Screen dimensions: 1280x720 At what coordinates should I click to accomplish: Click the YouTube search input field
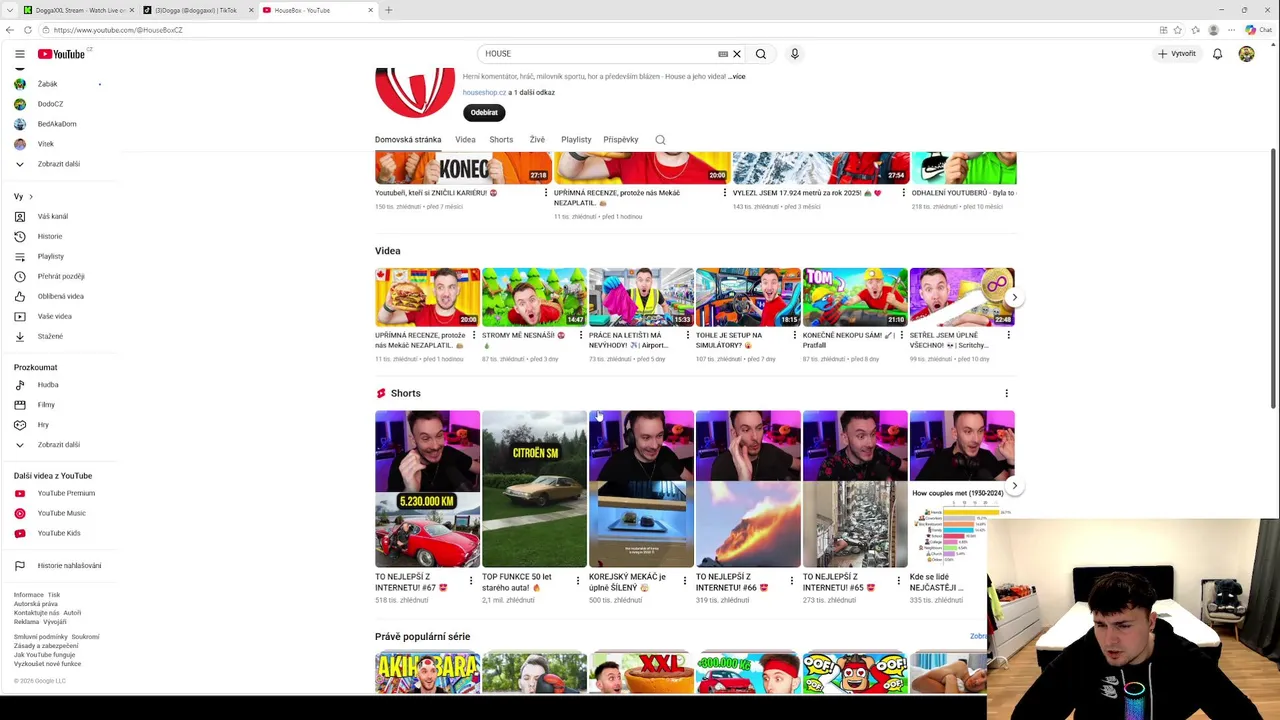pos(597,54)
